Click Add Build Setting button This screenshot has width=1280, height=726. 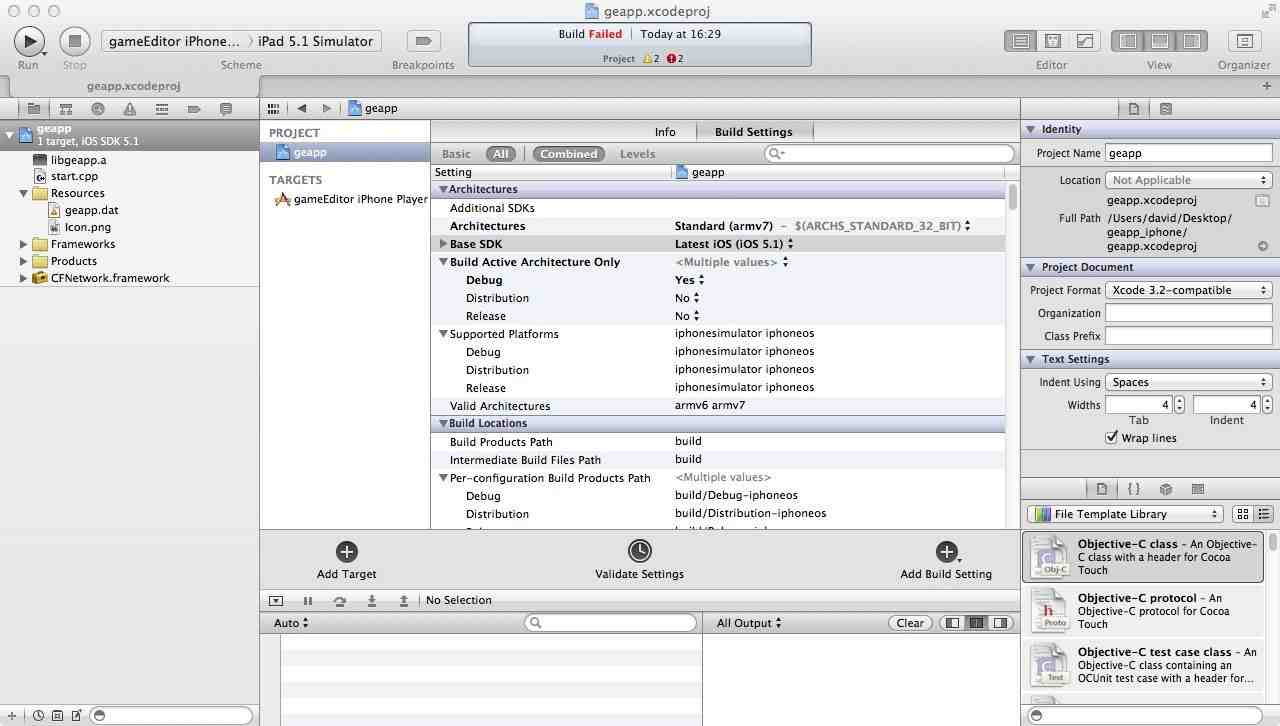coord(946,552)
